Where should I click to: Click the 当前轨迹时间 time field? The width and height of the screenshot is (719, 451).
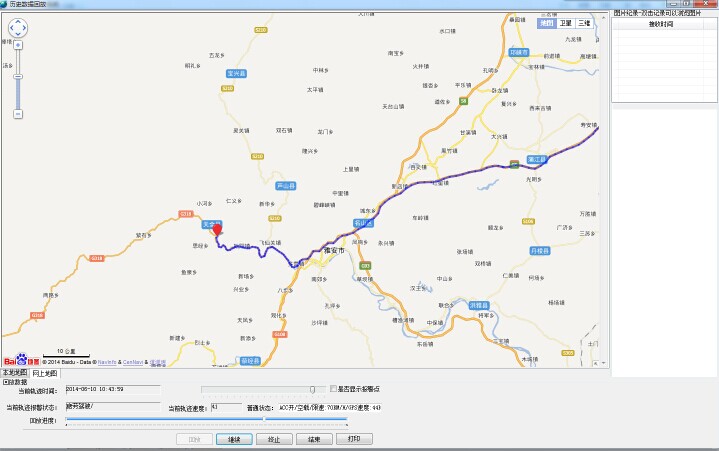point(113,390)
